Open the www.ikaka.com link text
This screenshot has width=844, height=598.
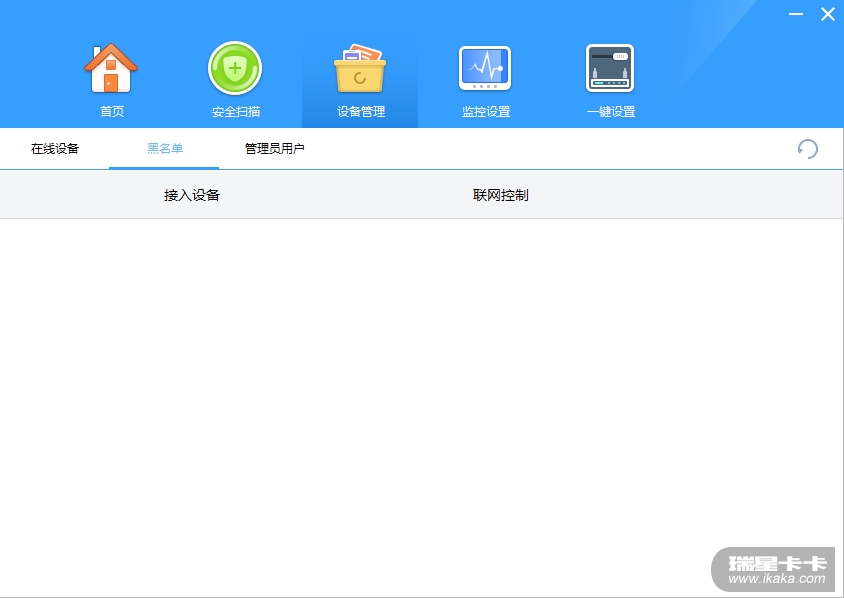[x=777, y=579]
